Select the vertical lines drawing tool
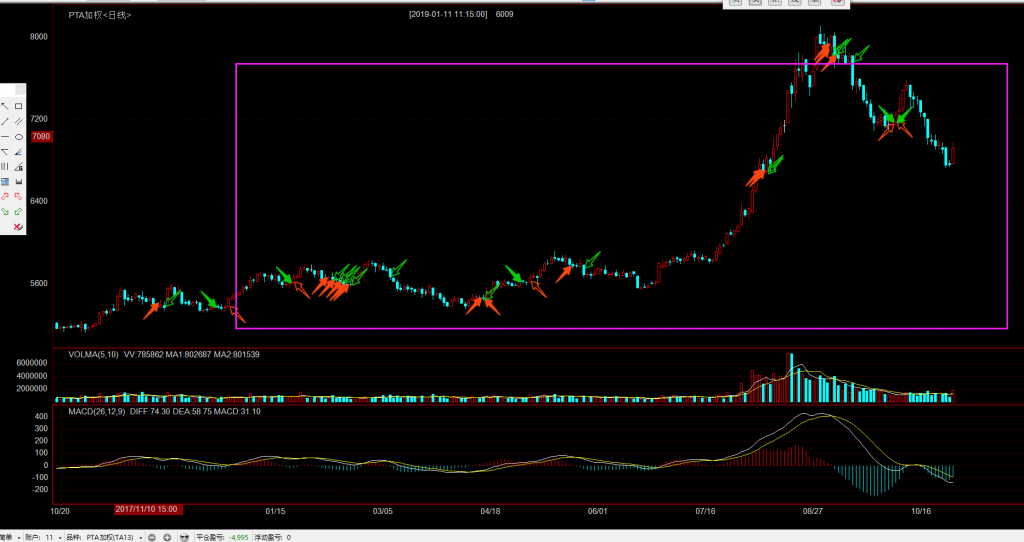This screenshot has height=542, width=1024. click(5, 167)
